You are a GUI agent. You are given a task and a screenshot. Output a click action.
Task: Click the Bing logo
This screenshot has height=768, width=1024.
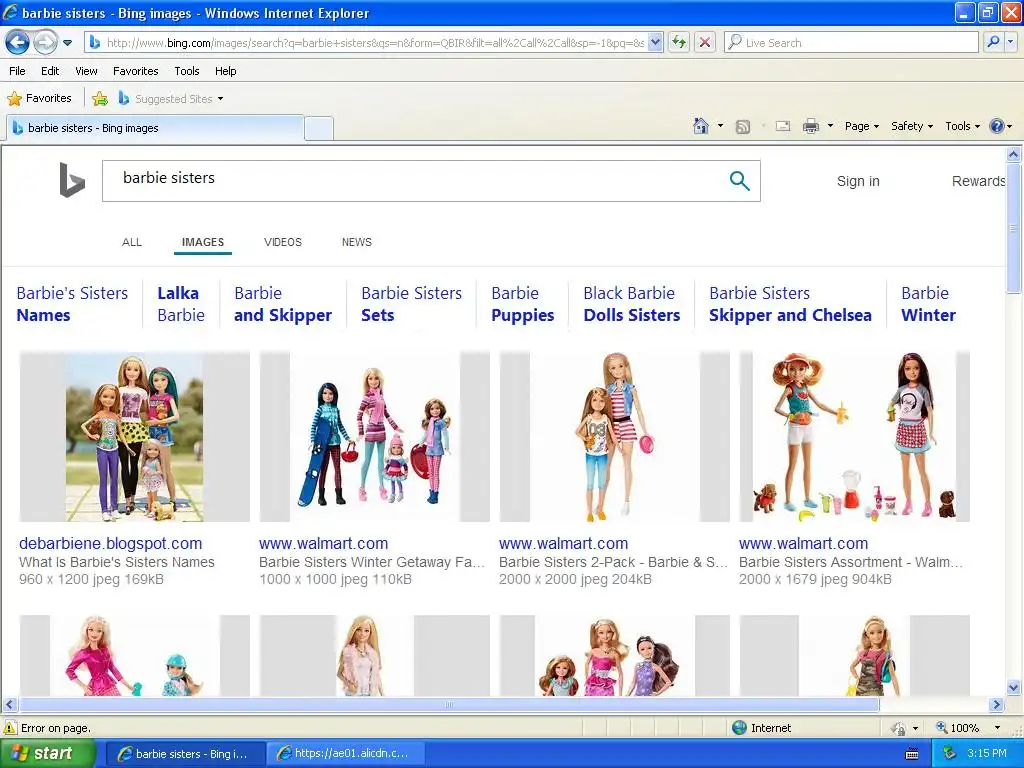click(x=72, y=180)
